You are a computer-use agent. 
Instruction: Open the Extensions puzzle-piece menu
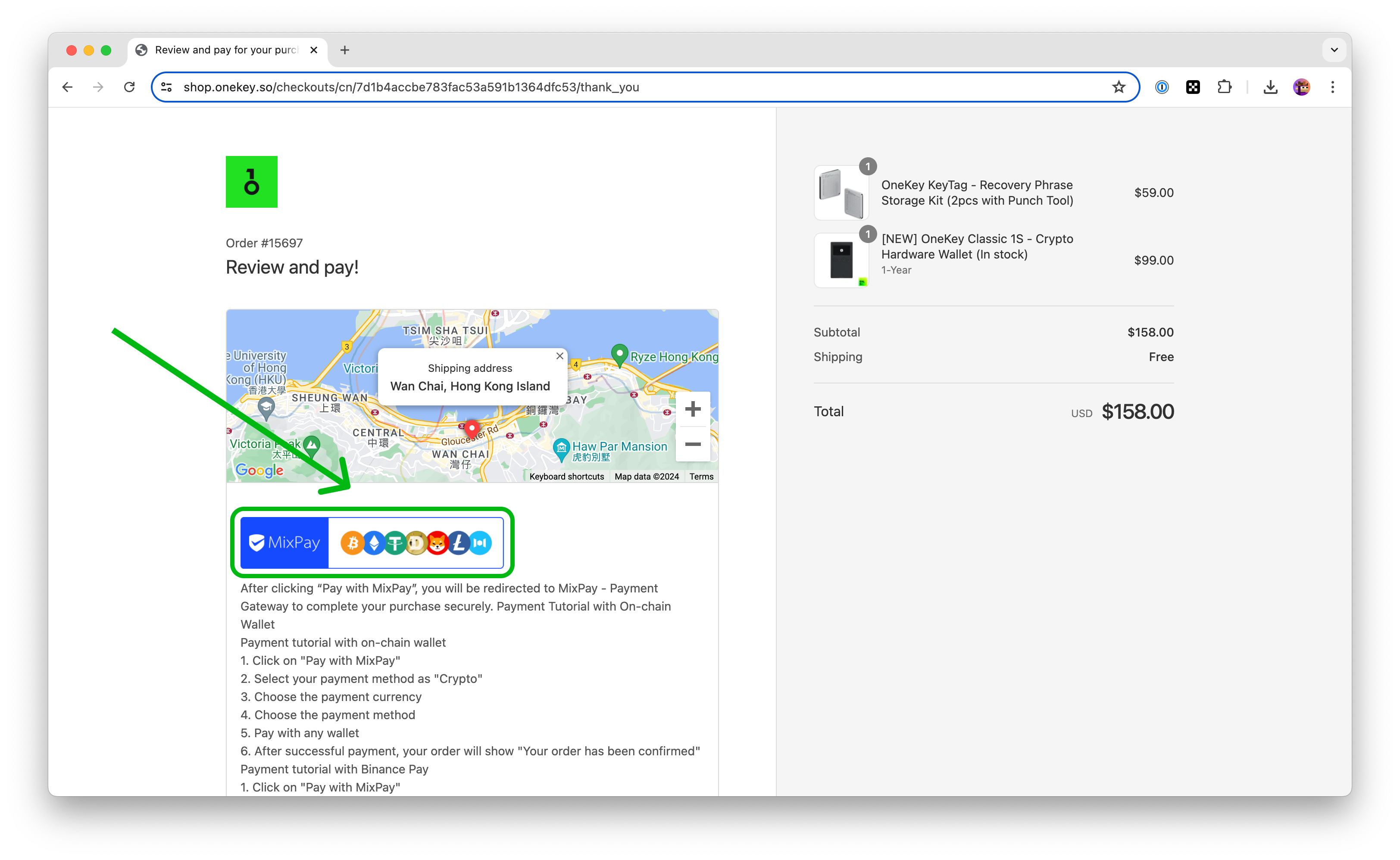coord(1224,87)
